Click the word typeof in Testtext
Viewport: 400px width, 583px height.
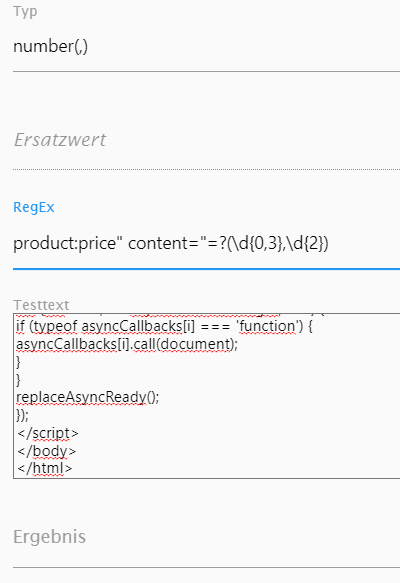(x=56, y=326)
